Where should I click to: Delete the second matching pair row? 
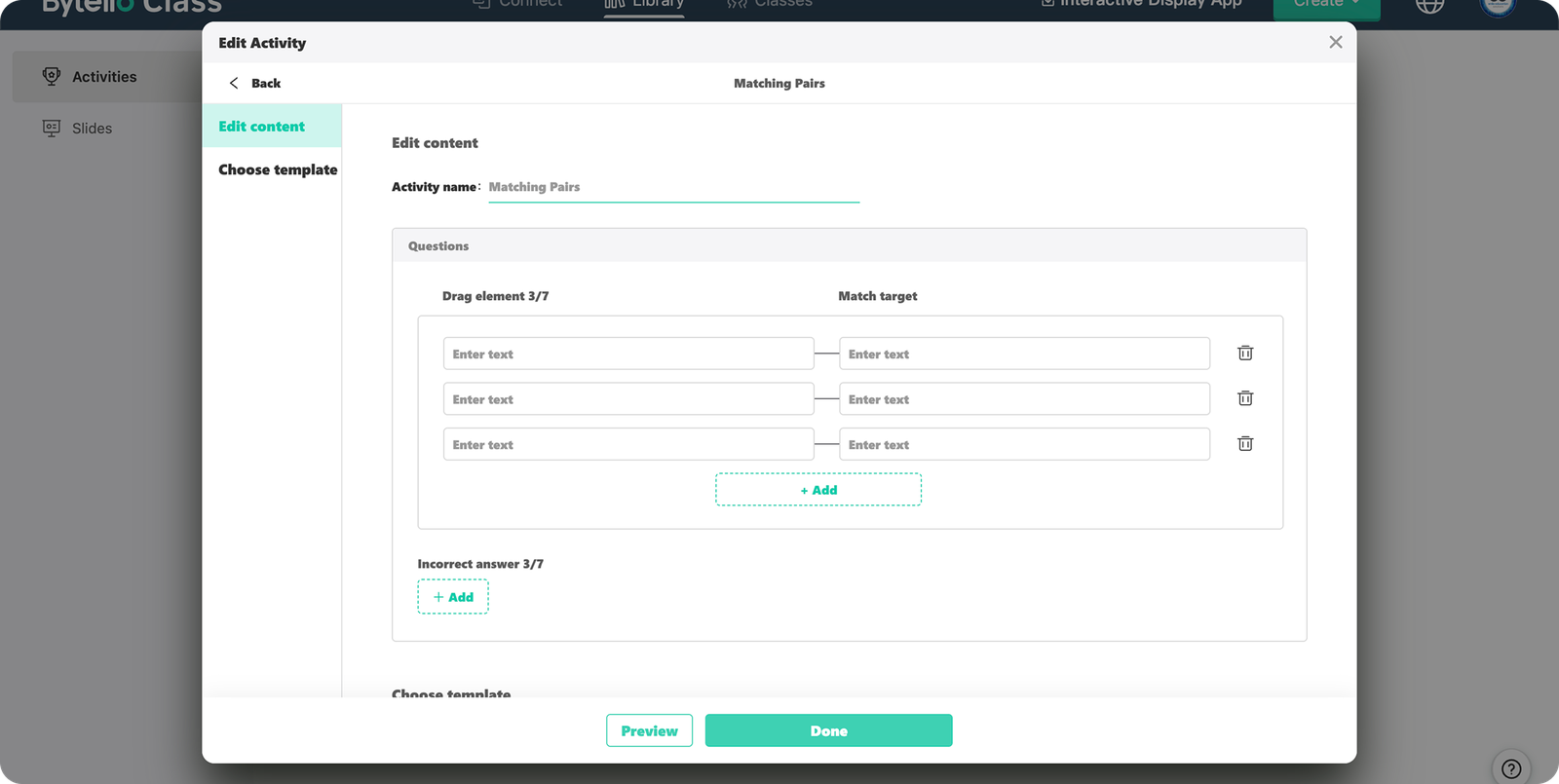[1245, 398]
